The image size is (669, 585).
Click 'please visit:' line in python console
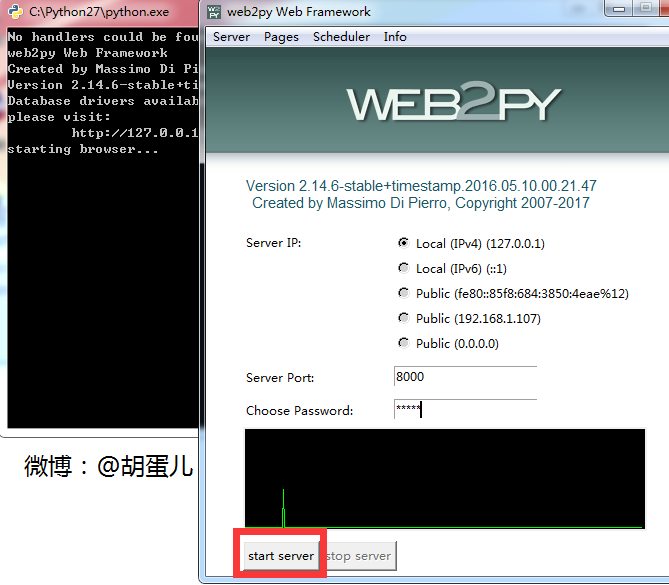click(x=59, y=117)
